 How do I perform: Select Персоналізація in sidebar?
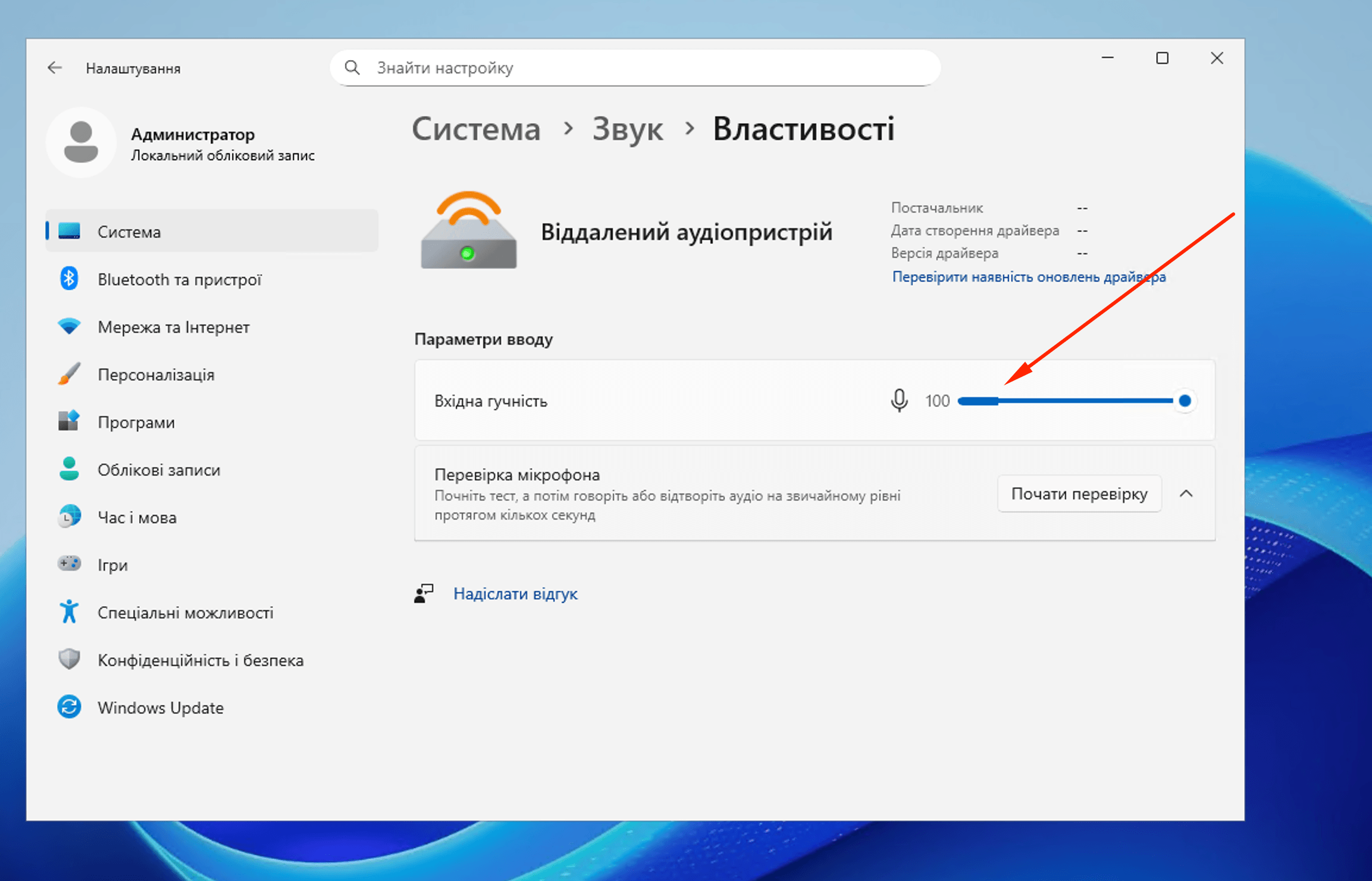212,374
